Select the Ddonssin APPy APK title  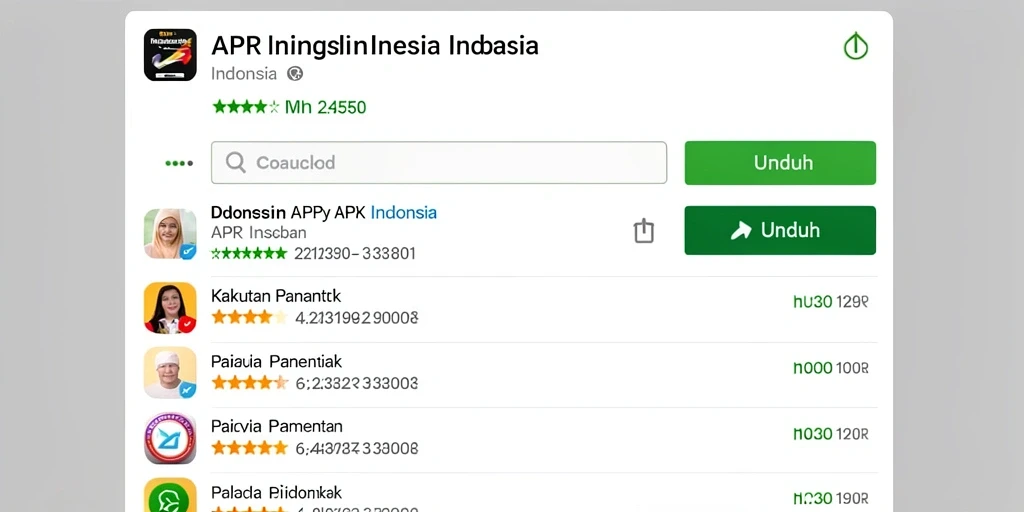pos(288,212)
